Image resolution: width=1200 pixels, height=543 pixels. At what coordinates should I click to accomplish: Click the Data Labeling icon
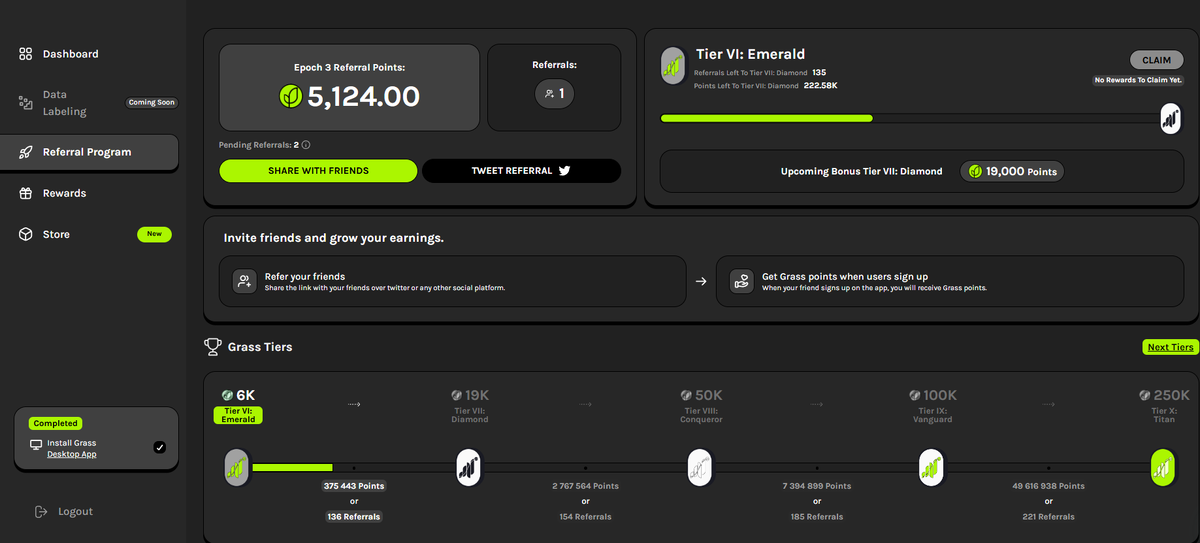click(x=26, y=102)
